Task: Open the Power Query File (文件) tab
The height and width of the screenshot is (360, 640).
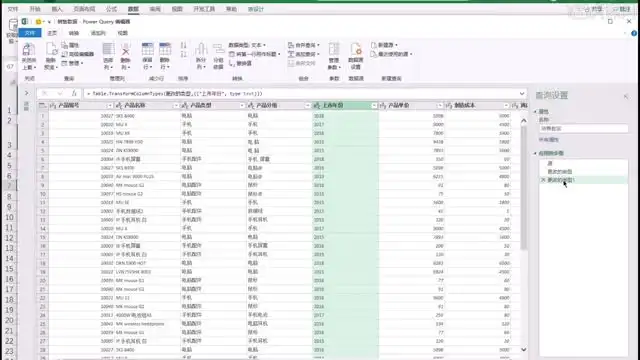Action: pos(30,33)
